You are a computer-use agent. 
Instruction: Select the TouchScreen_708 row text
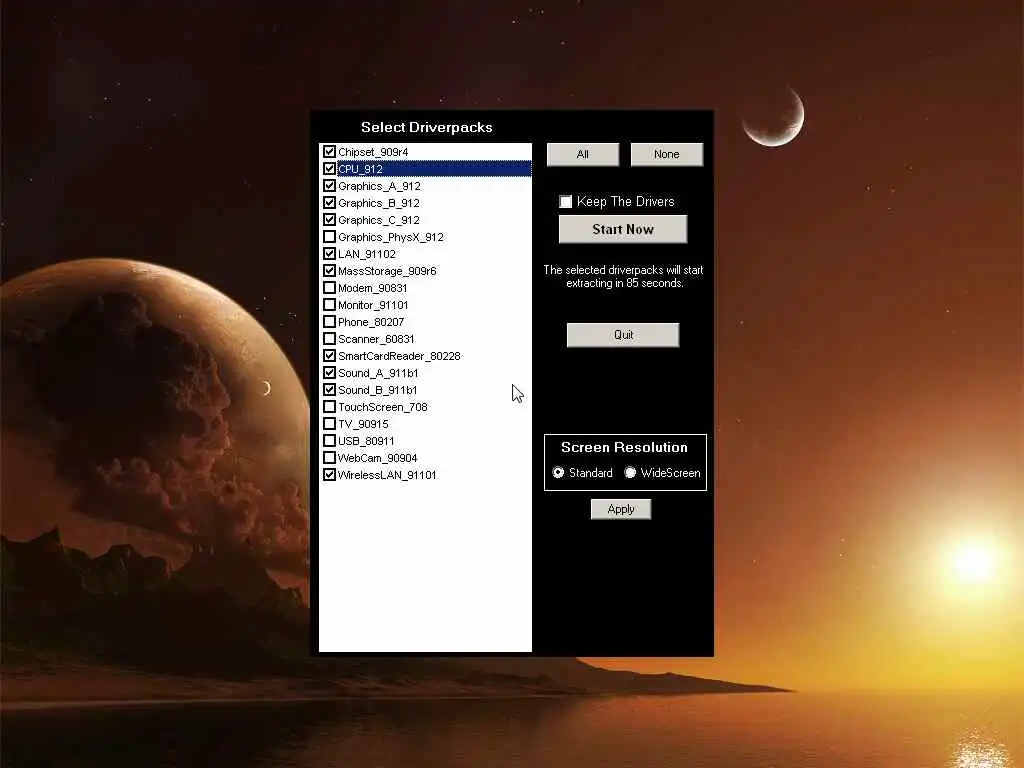(x=383, y=407)
